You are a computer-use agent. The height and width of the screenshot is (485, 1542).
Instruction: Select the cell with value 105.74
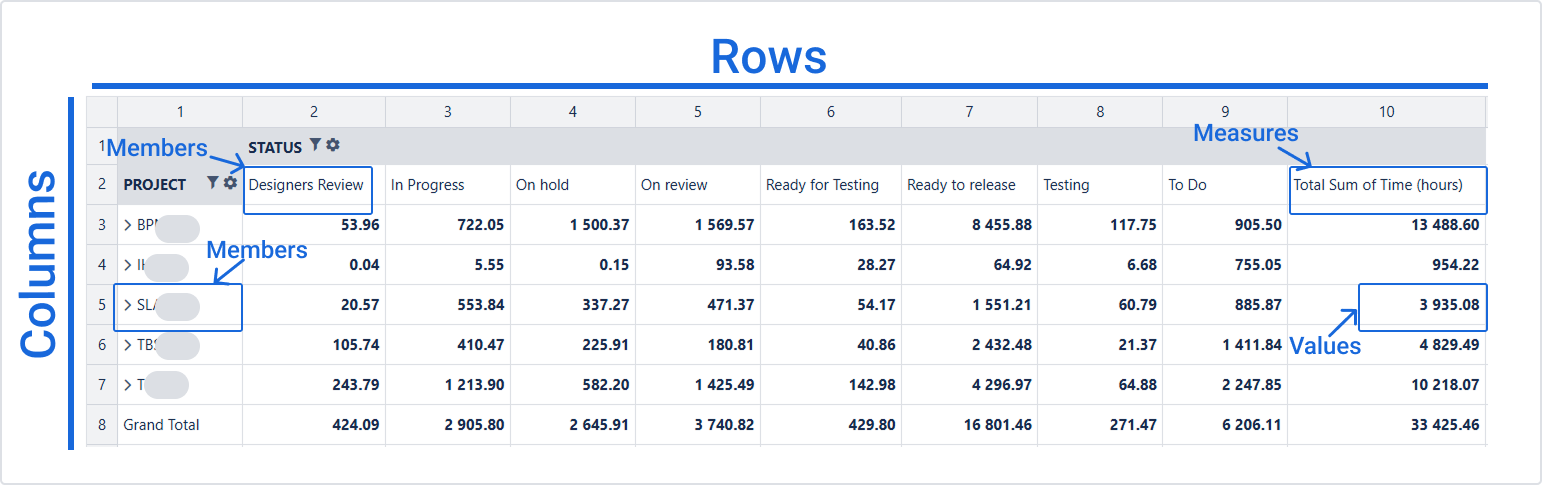(314, 345)
